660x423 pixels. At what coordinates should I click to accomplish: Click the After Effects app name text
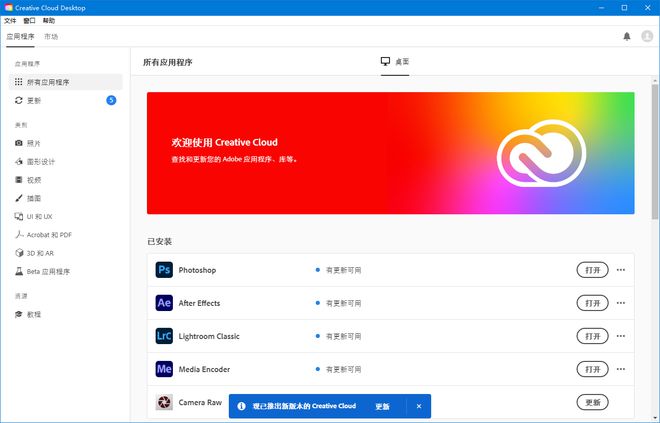coord(200,303)
